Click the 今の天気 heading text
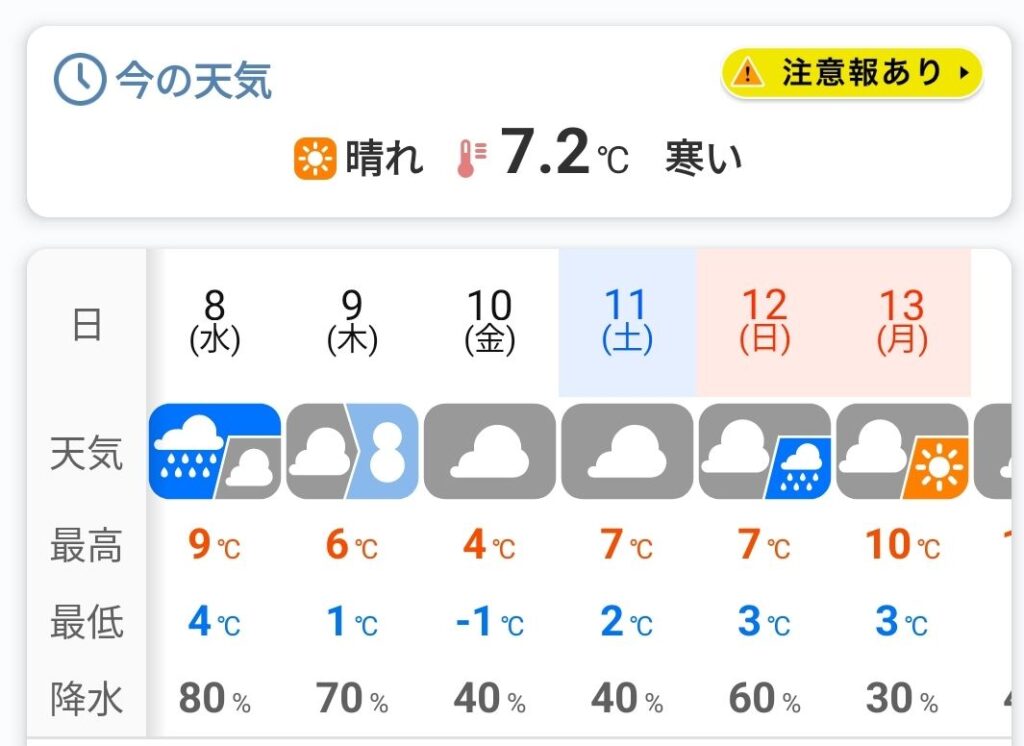The image size is (1024, 746). [193, 80]
